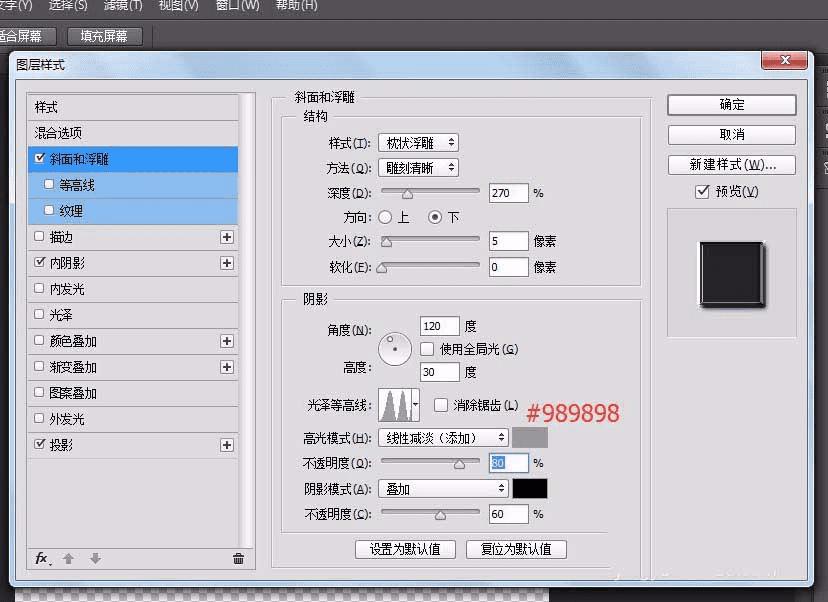Enable the 内发光 checkbox

pos(39,288)
